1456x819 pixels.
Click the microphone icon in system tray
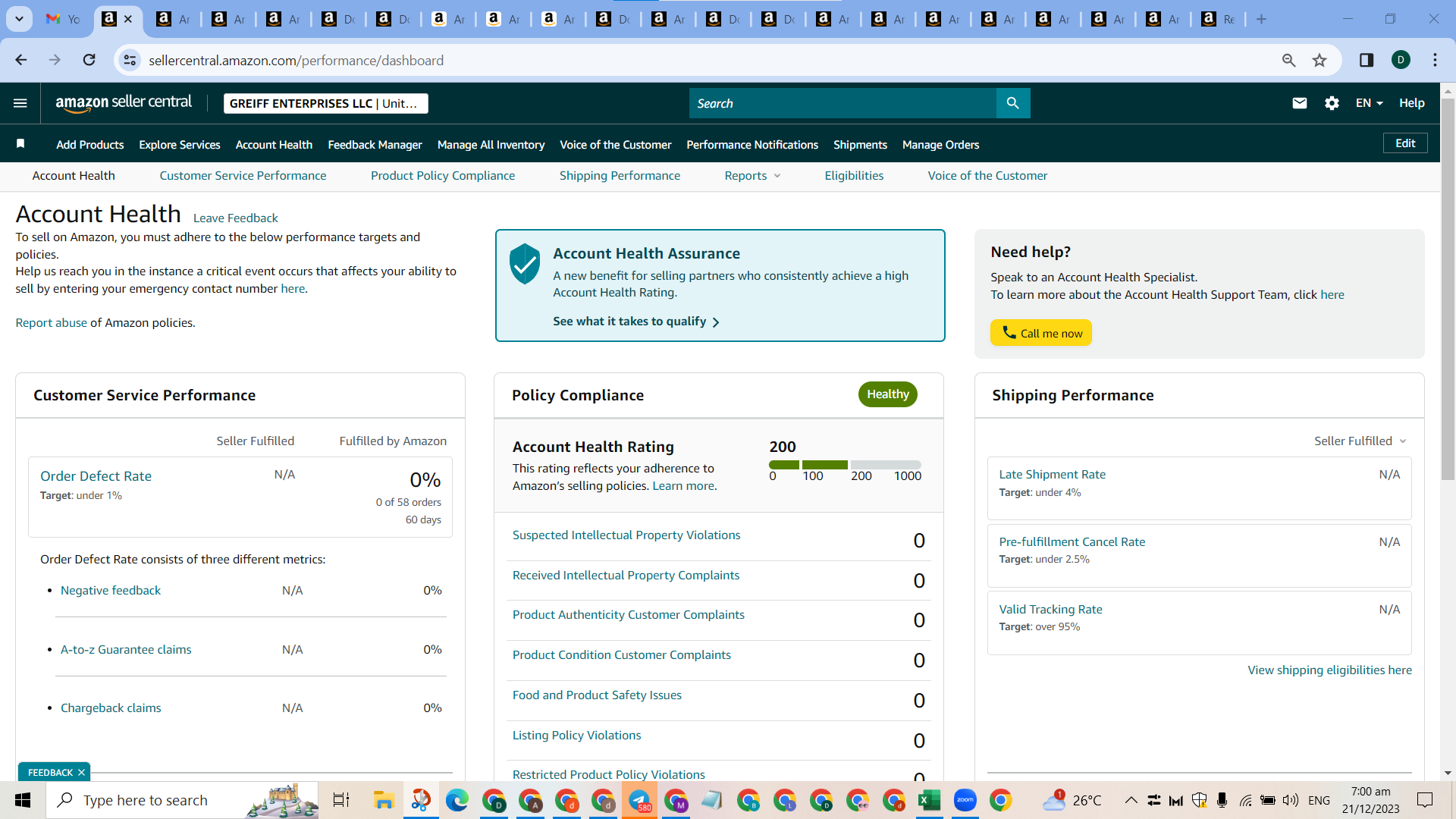tap(1222, 800)
